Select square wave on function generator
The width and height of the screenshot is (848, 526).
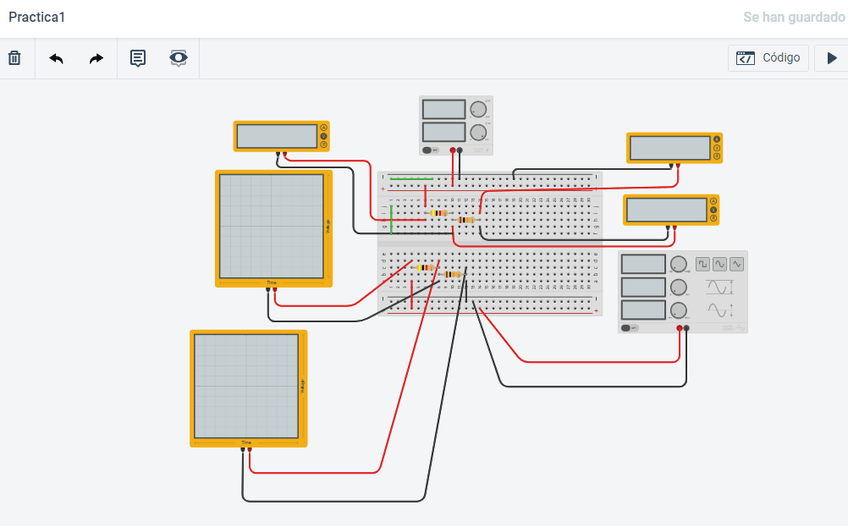[703, 264]
